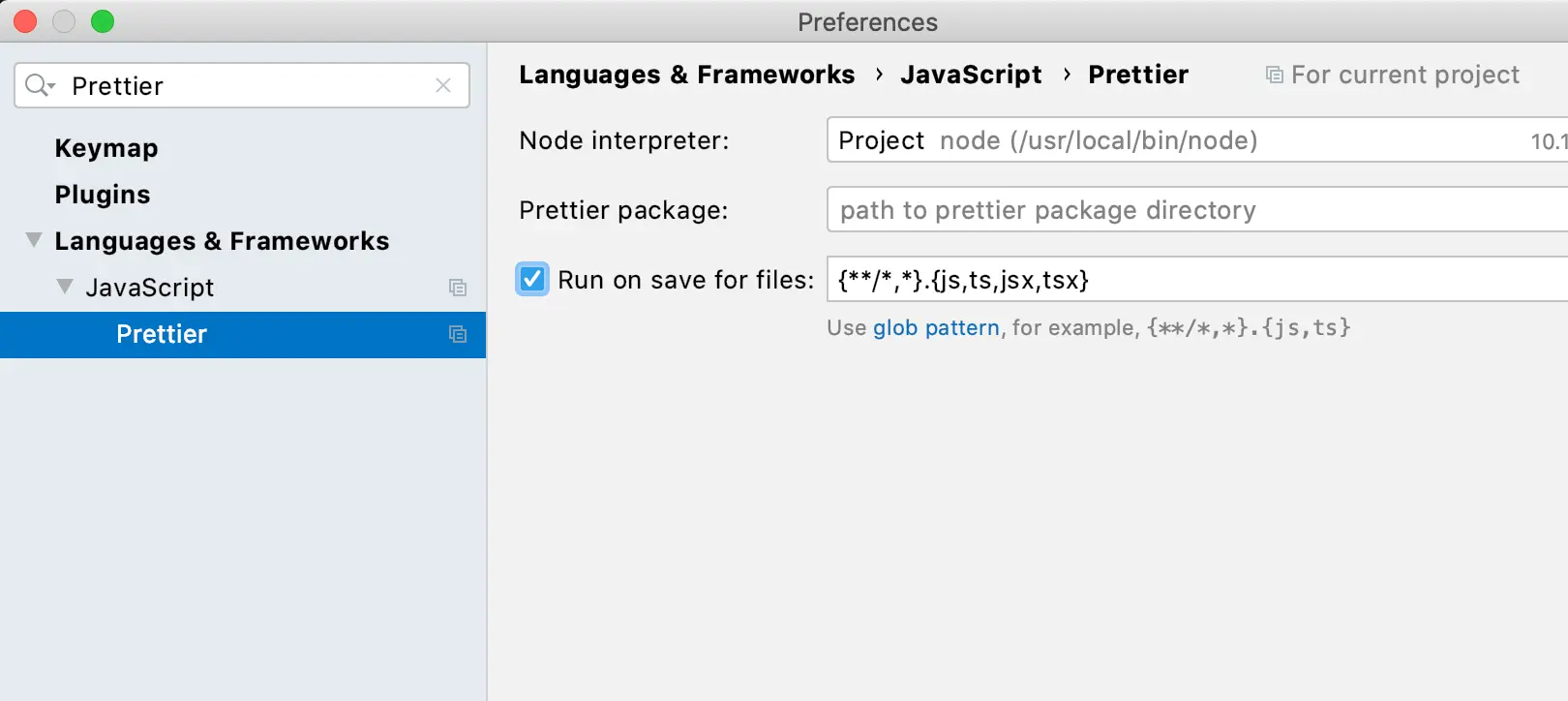The height and width of the screenshot is (701, 1568).
Task: Click the green zoom window button
Action: [x=103, y=21]
